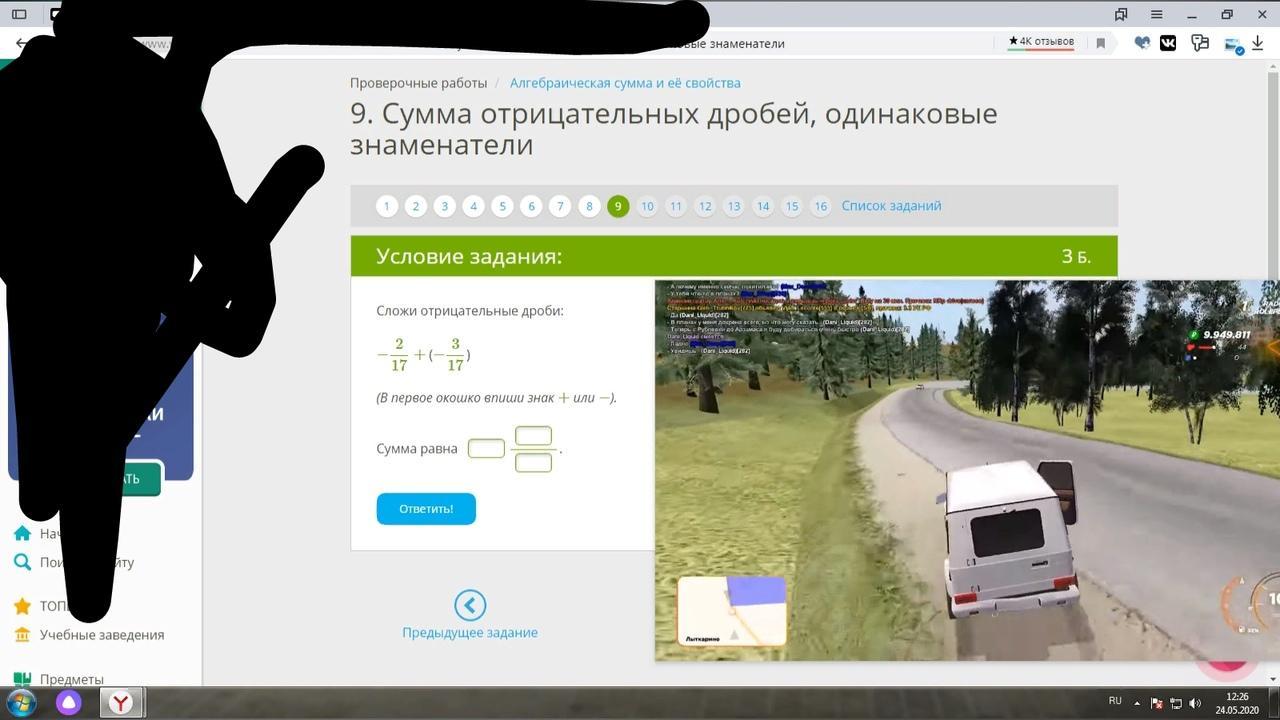
Task: Open the Учебные заведения sidebar item
Action: (x=101, y=635)
